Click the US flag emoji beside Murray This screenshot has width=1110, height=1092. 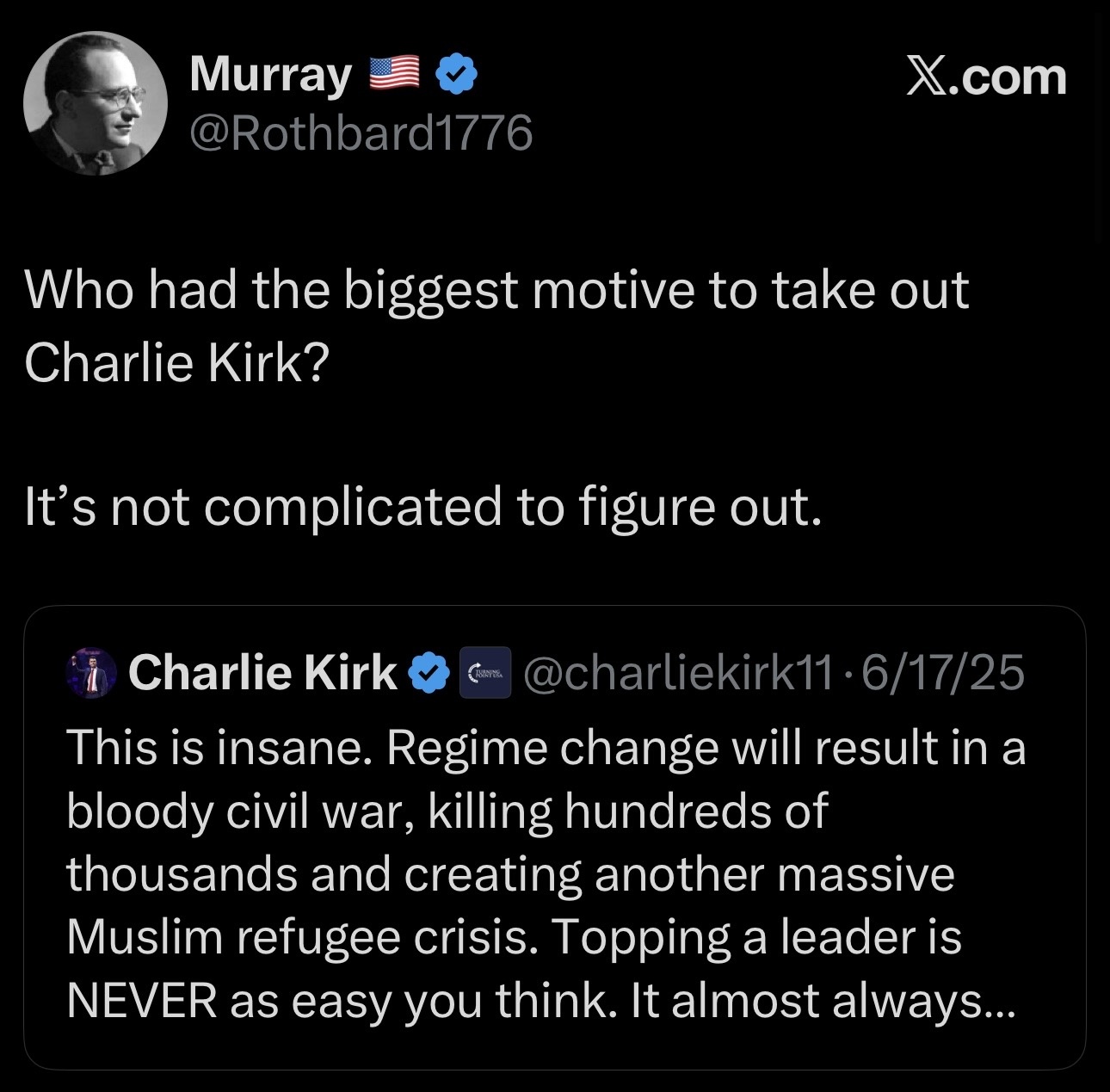[394, 73]
